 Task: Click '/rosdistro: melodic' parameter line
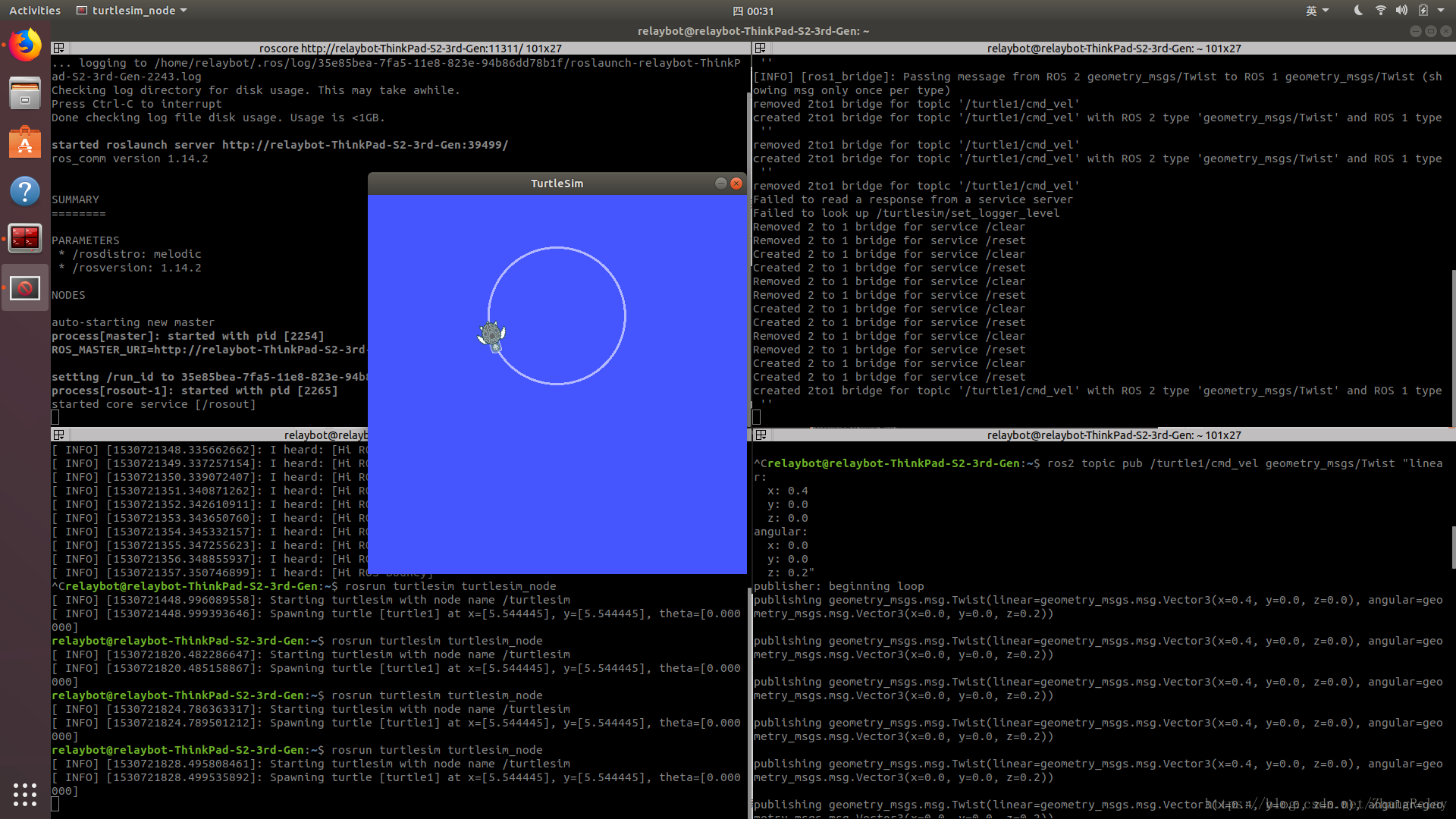pos(130,254)
